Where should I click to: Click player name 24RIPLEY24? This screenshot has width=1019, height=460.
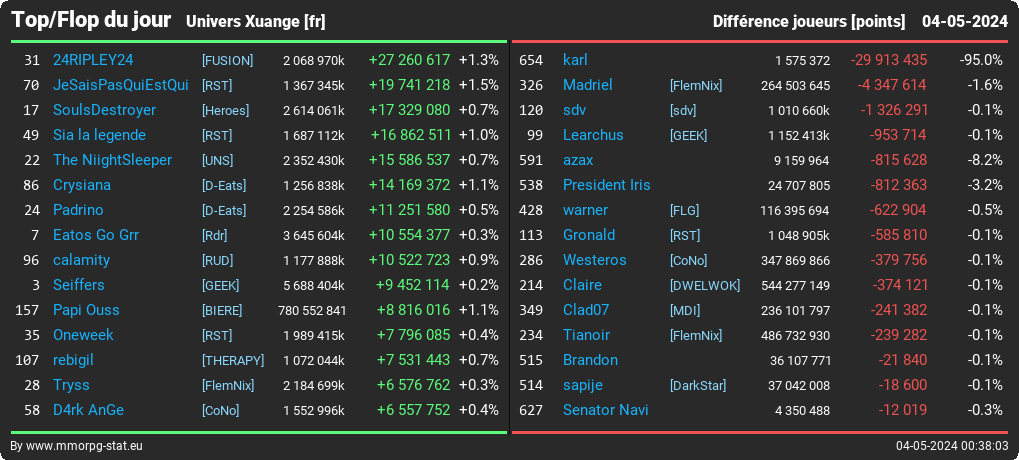(93, 60)
